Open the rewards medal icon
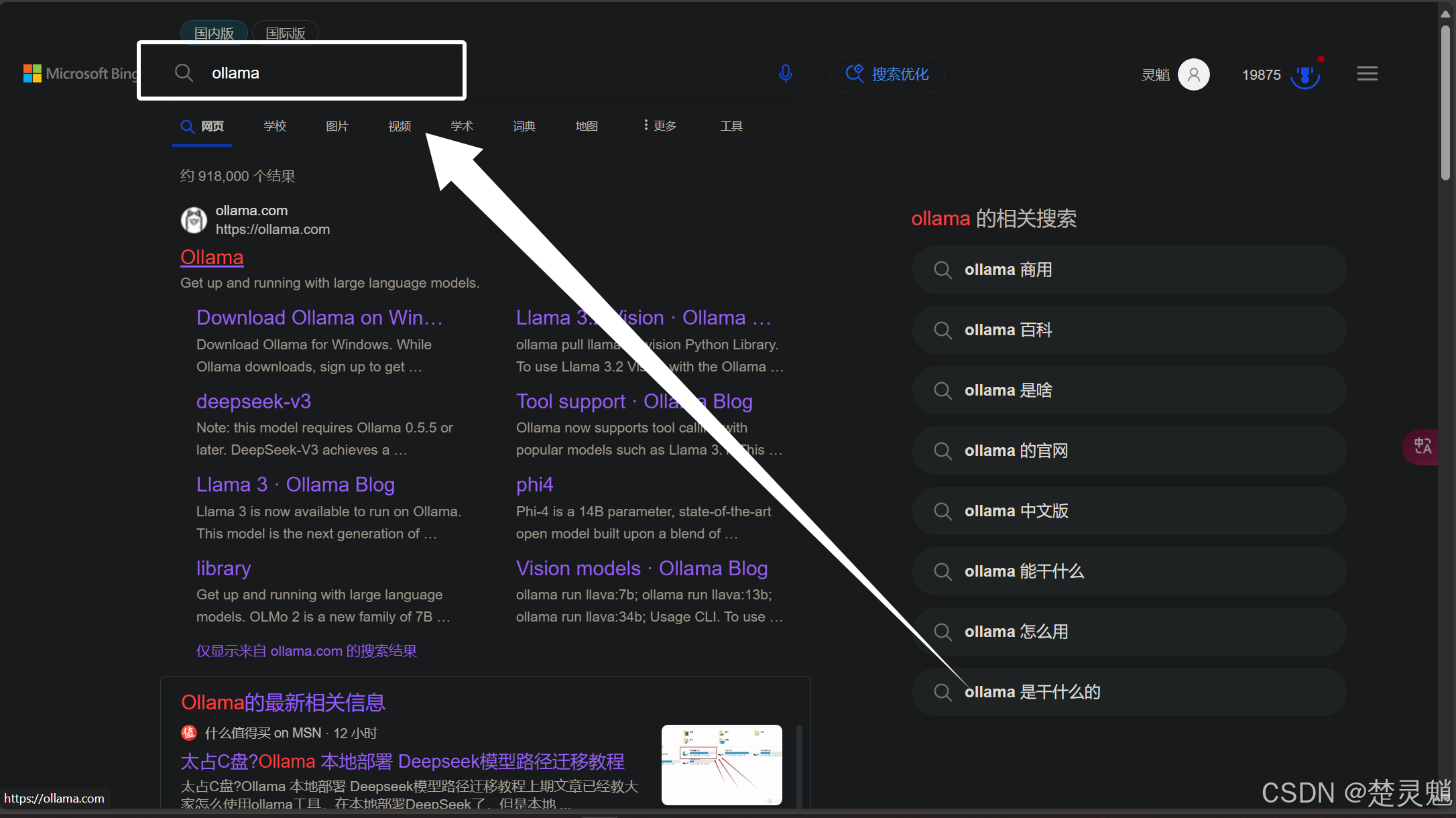The height and width of the screenshot is (818, 1456). (x=1305, y=75)
